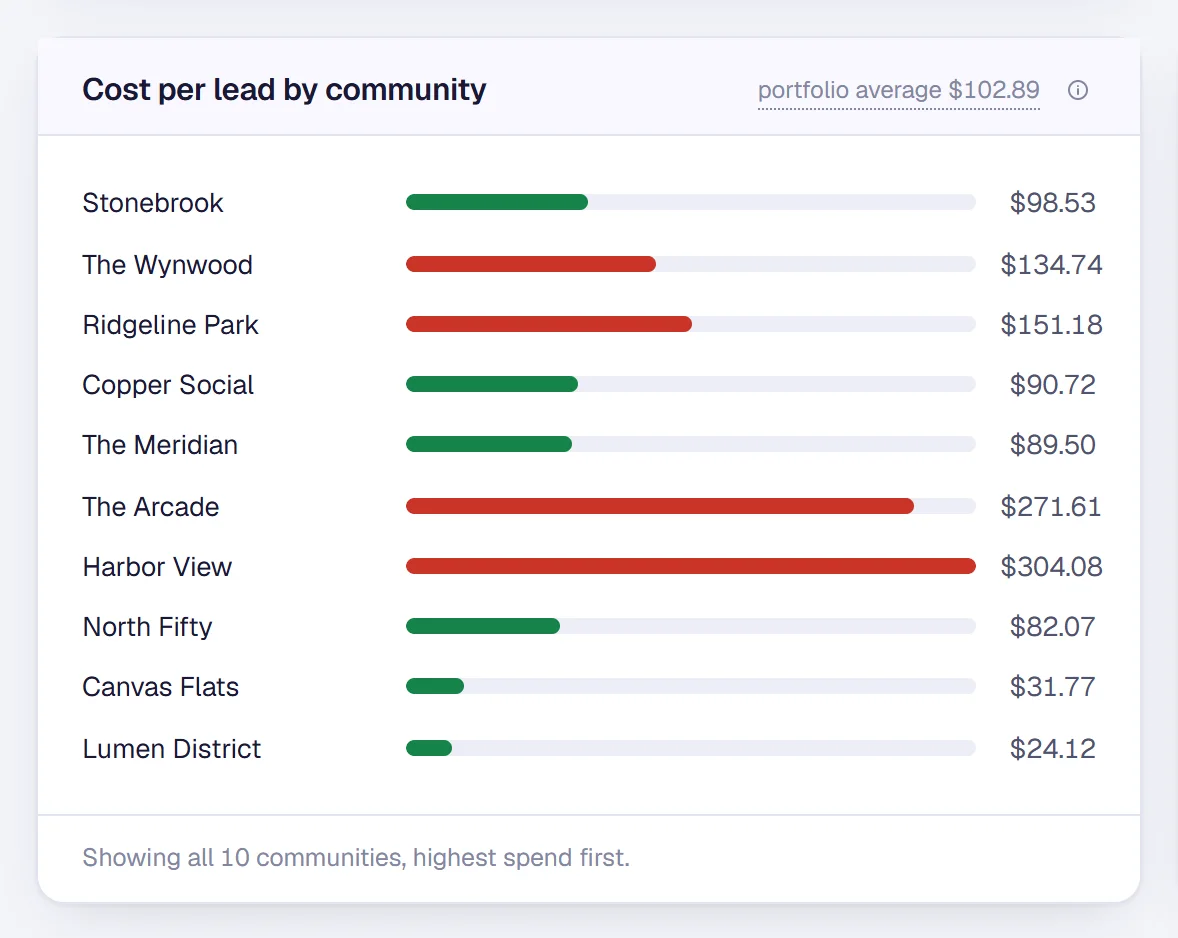Click the Cost per lead by community title

click(284, 89)
